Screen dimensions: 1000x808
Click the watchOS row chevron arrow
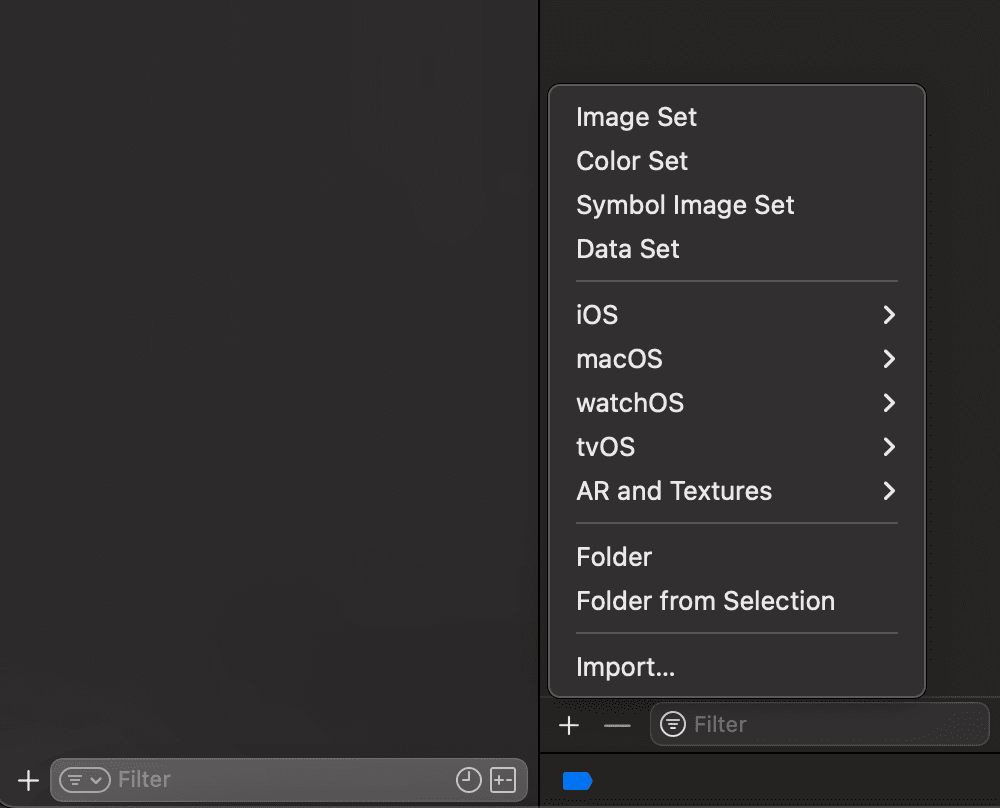point(889,403)
